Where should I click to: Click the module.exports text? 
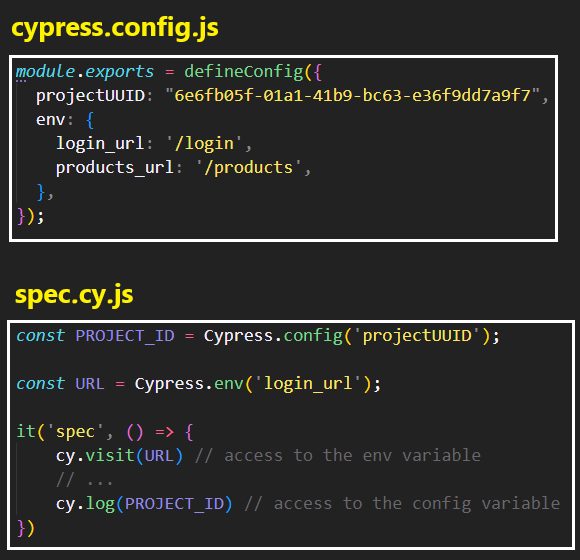point(85,72)
